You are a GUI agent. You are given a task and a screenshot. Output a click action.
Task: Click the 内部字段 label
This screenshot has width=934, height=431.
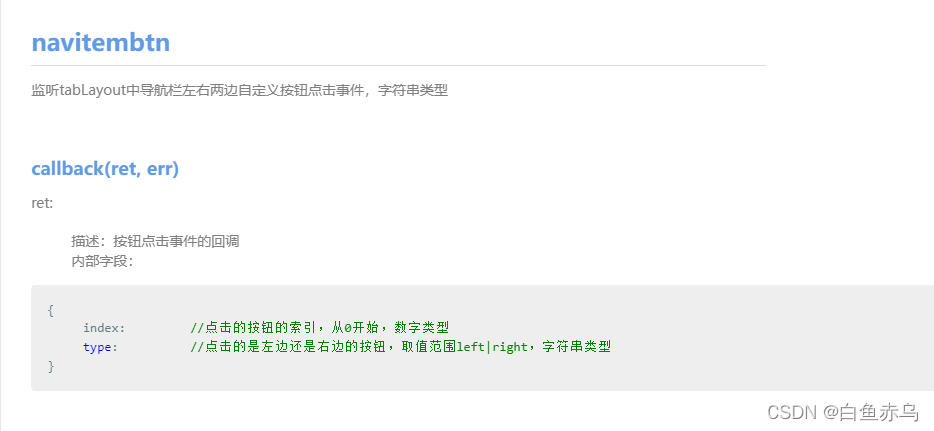pos(102,261)
